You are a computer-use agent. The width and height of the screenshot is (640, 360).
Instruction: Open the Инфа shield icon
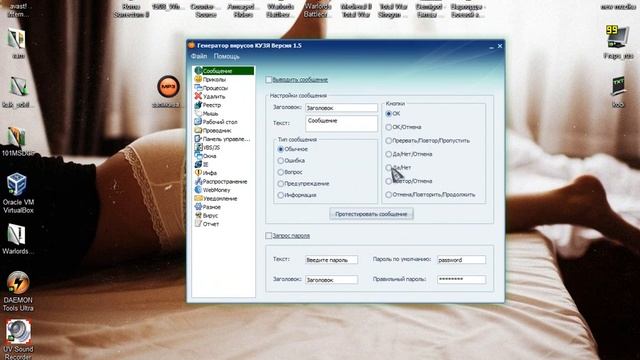(198, 173)
